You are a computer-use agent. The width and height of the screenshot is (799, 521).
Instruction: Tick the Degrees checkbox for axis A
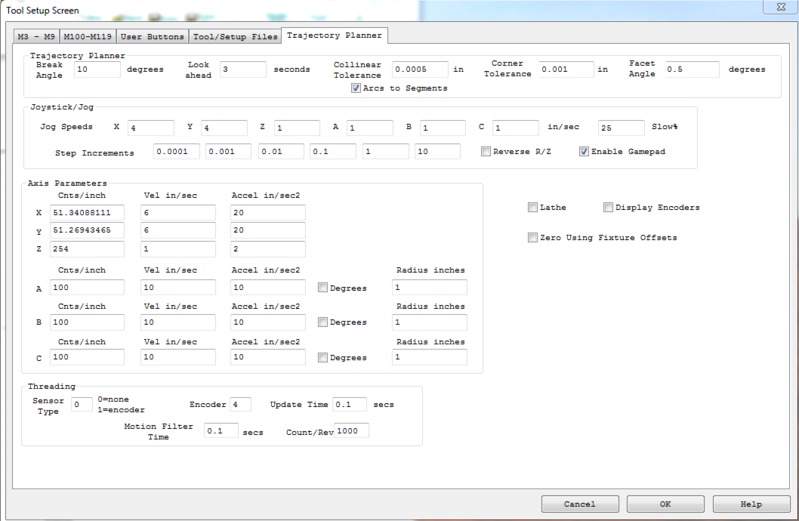[x=323, y=288]
